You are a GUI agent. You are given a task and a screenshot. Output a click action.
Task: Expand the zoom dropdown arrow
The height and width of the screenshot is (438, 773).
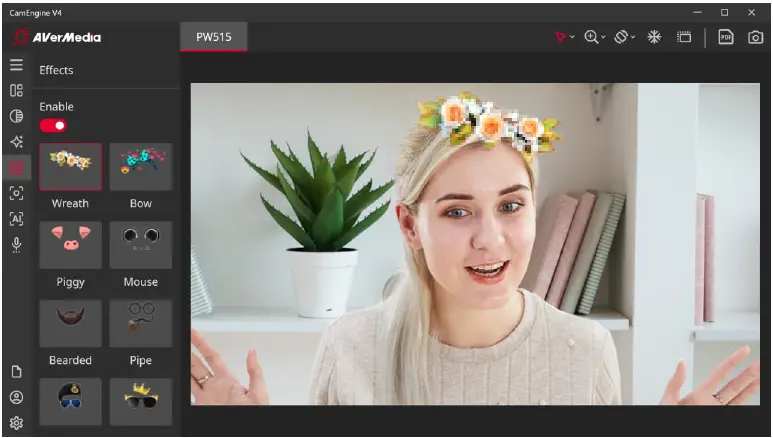tap(603, 37)
